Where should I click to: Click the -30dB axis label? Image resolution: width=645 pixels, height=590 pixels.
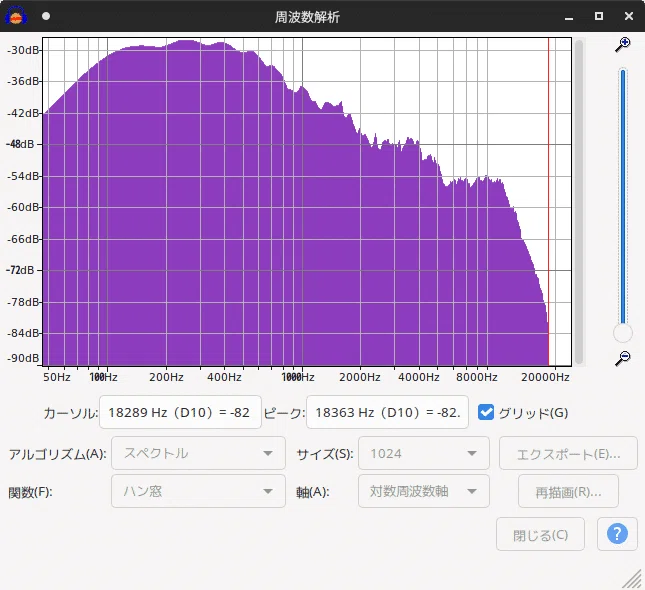tap(23, 50)
